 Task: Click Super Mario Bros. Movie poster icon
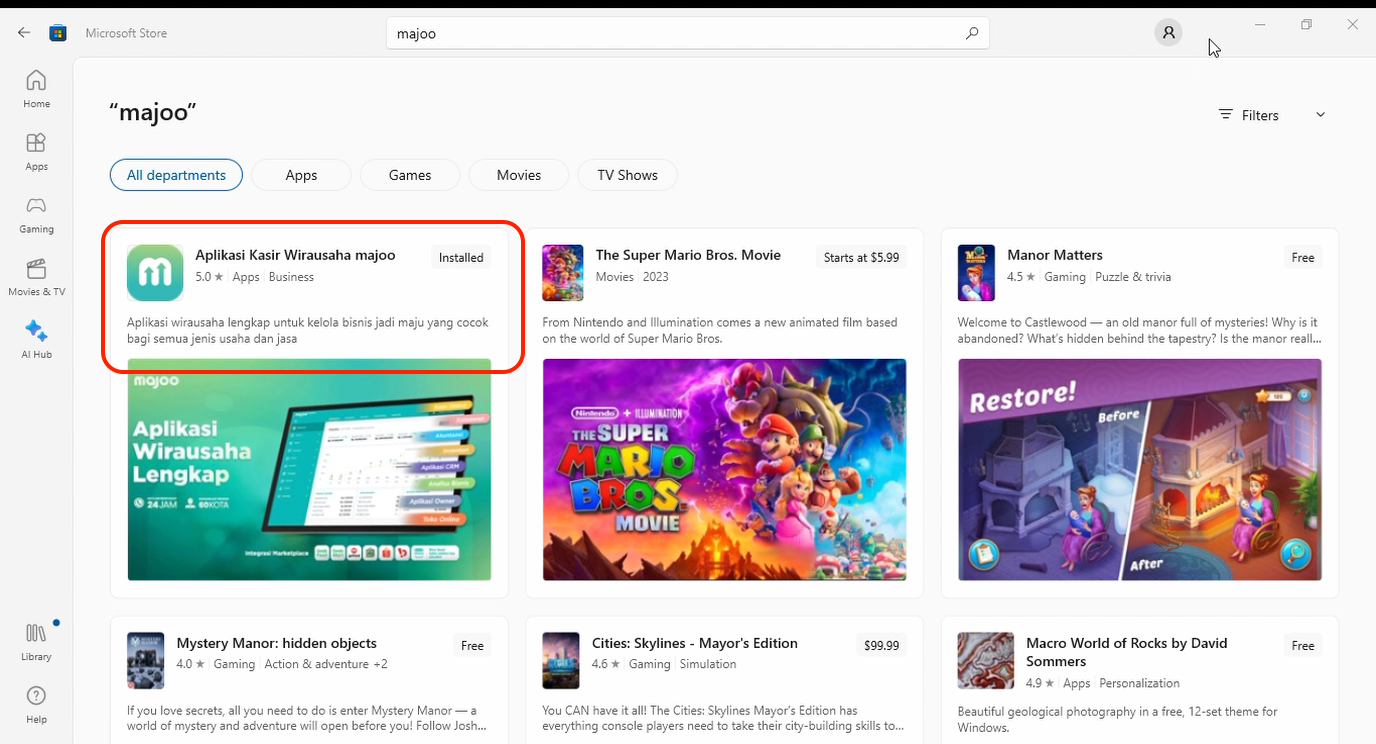562,273
